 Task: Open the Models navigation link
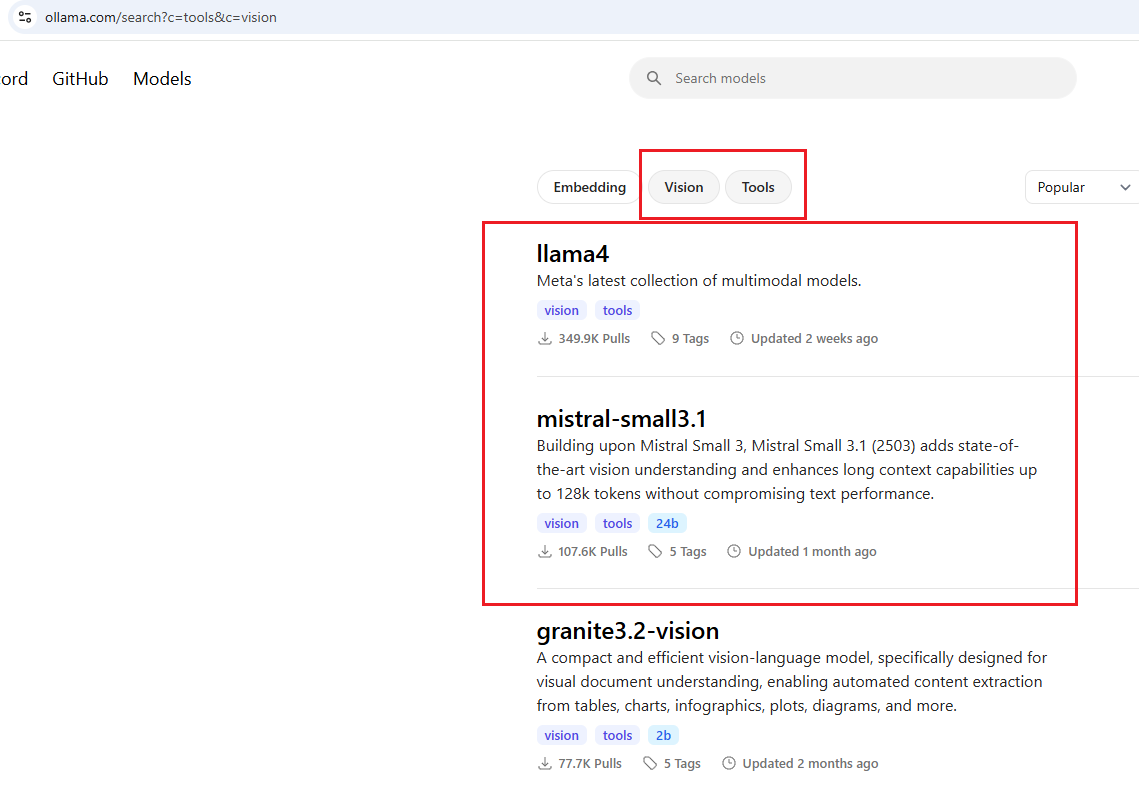pos(162,78)
